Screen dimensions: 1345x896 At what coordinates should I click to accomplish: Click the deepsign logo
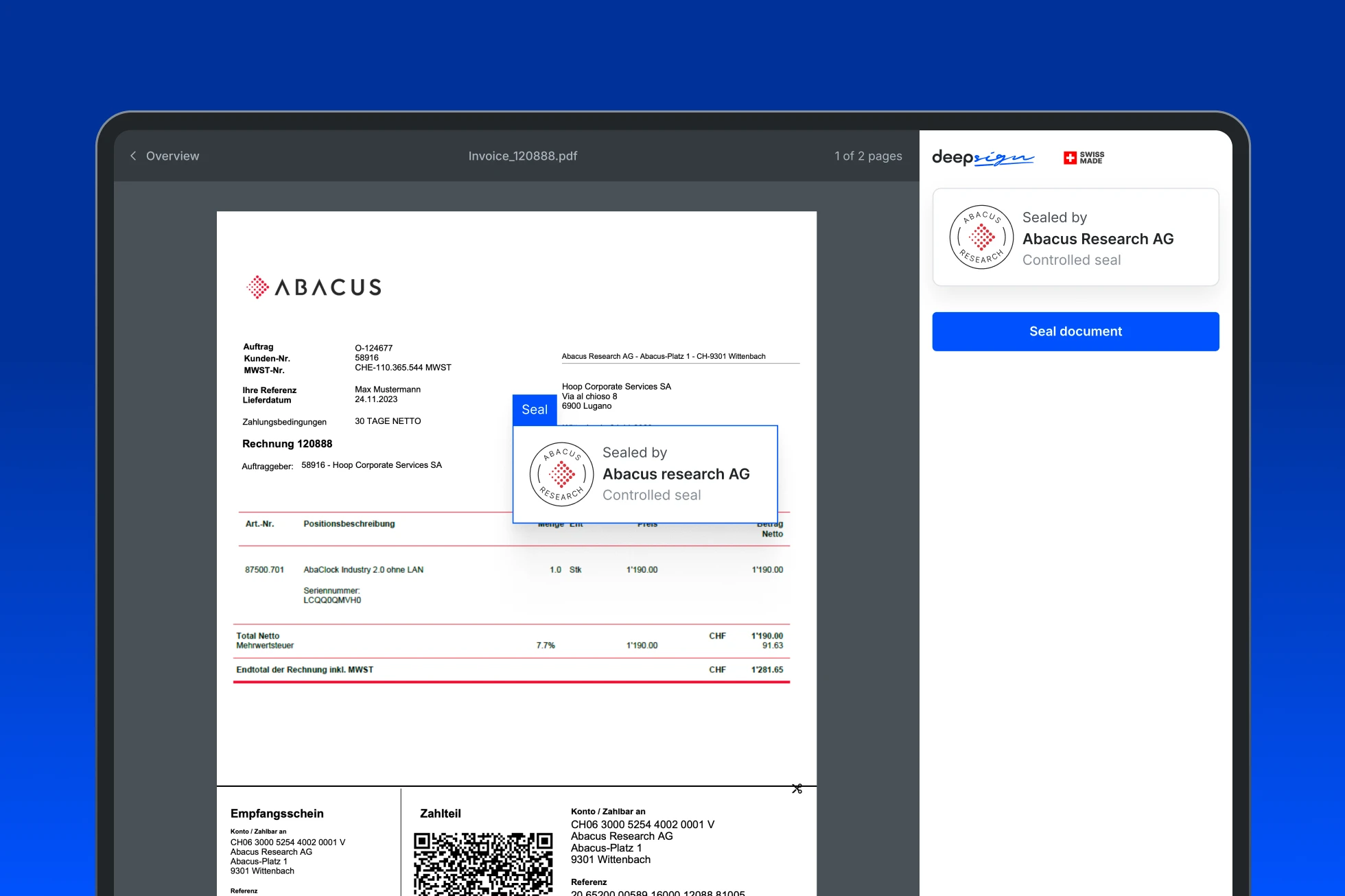pyautogui.click(x=982, y=158)
